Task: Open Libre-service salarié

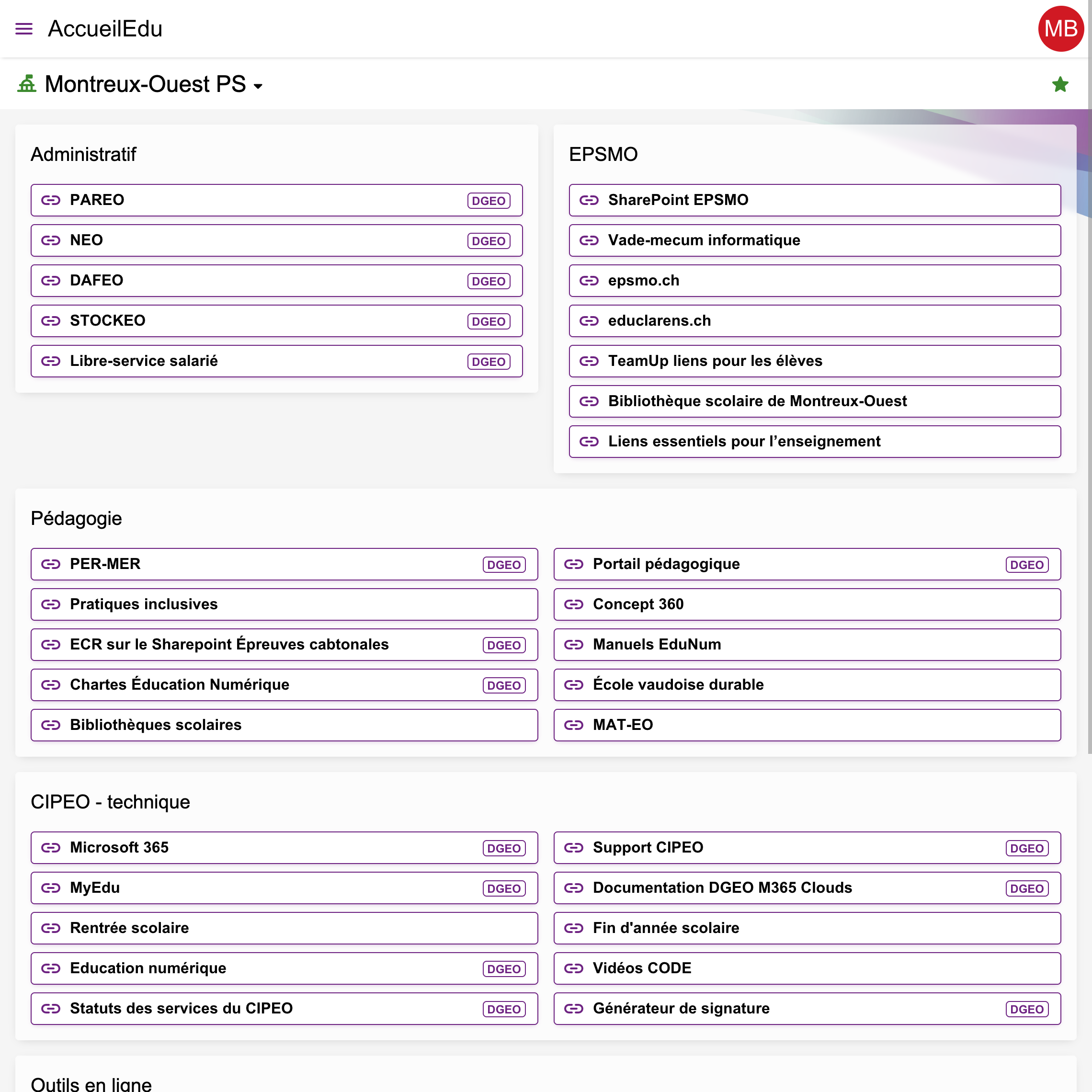Action: (276, 361)
